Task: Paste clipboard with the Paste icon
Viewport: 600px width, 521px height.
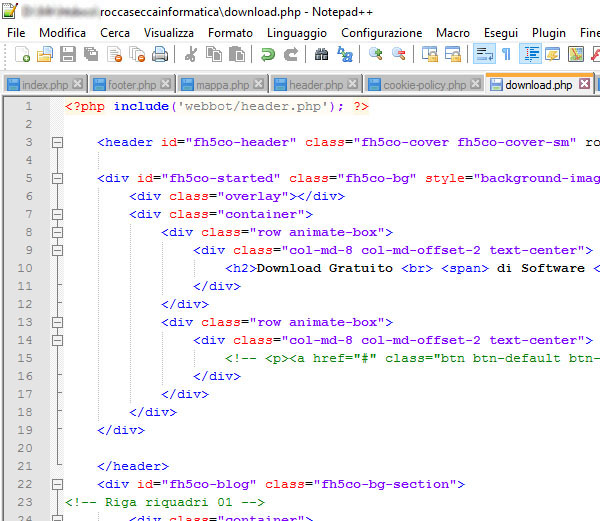Action: (237, 54)
